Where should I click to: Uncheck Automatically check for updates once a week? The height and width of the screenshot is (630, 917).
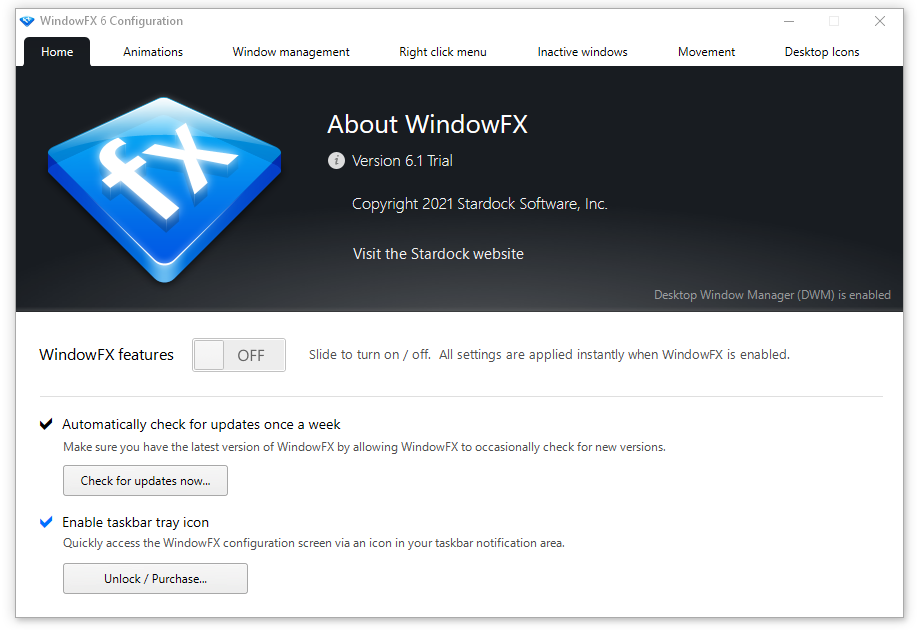(x=45, y=423)
